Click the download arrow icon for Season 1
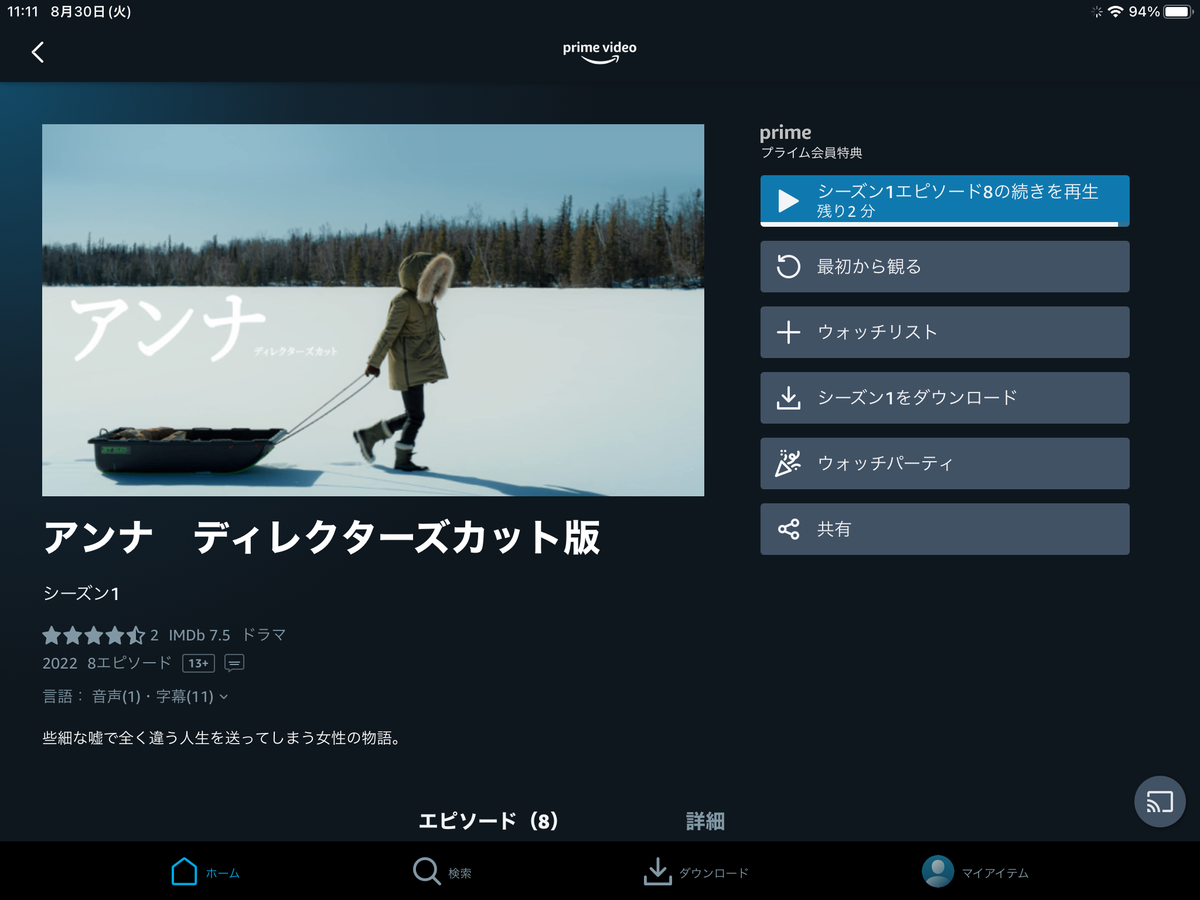1200x900 pixels. pyautogui.click(x=788, y=398)
